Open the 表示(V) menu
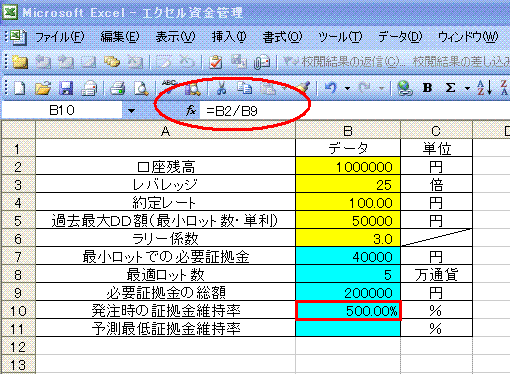 [x=175, y=37]
